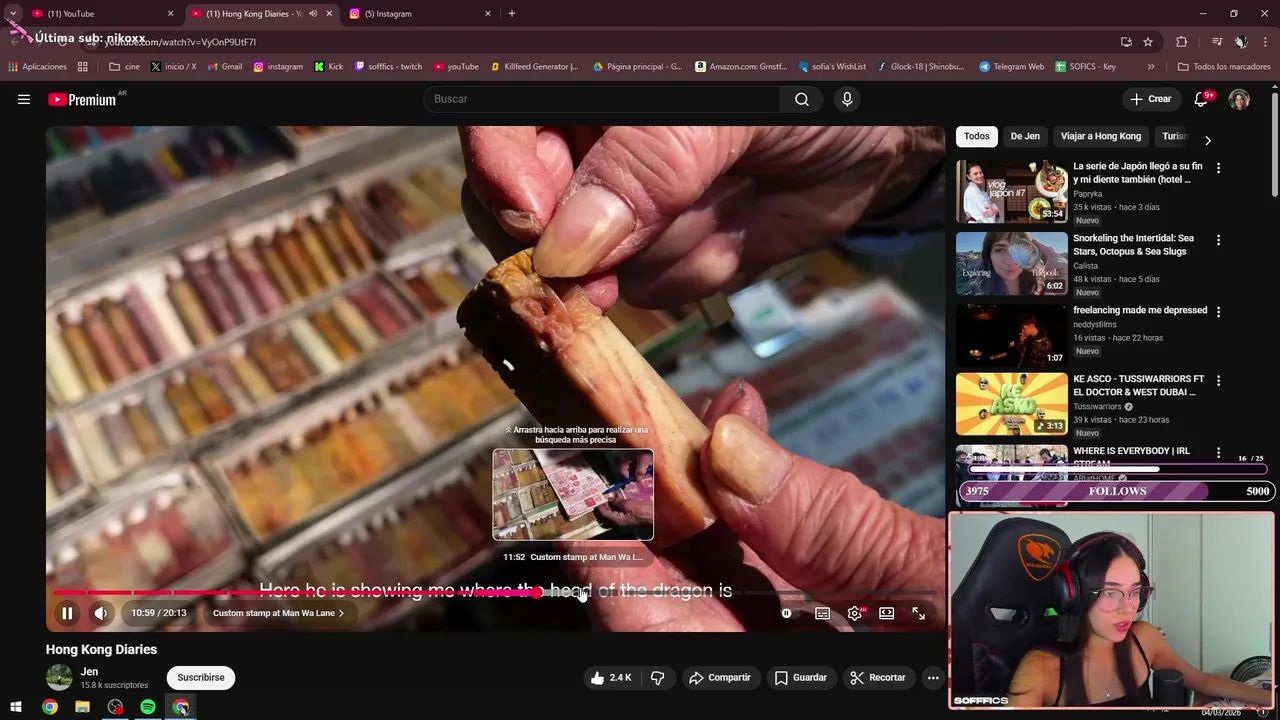Viewport: 1280px width, 720px height.
Task: Select the 'De Jen' filter chip
Action: (1025, 136)
